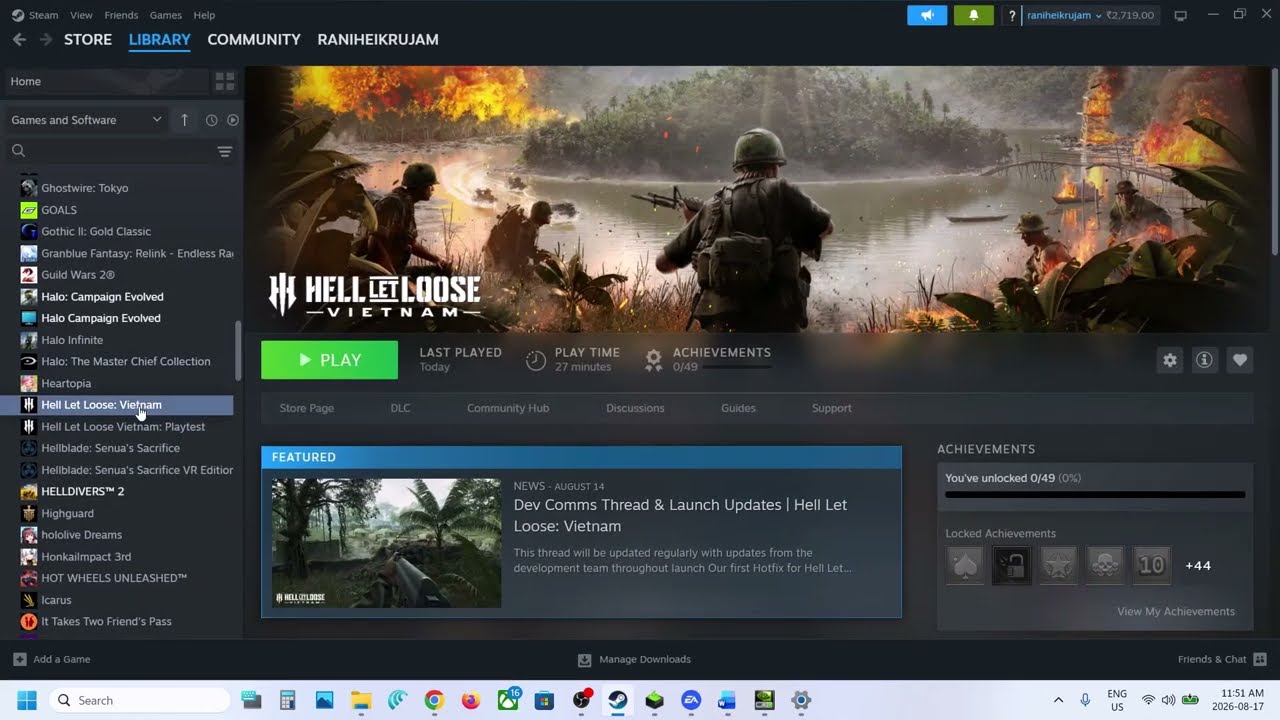Viewport: 1280px width, 720px height.
Task: Open the featured news thumbnail
Action: 386,543
